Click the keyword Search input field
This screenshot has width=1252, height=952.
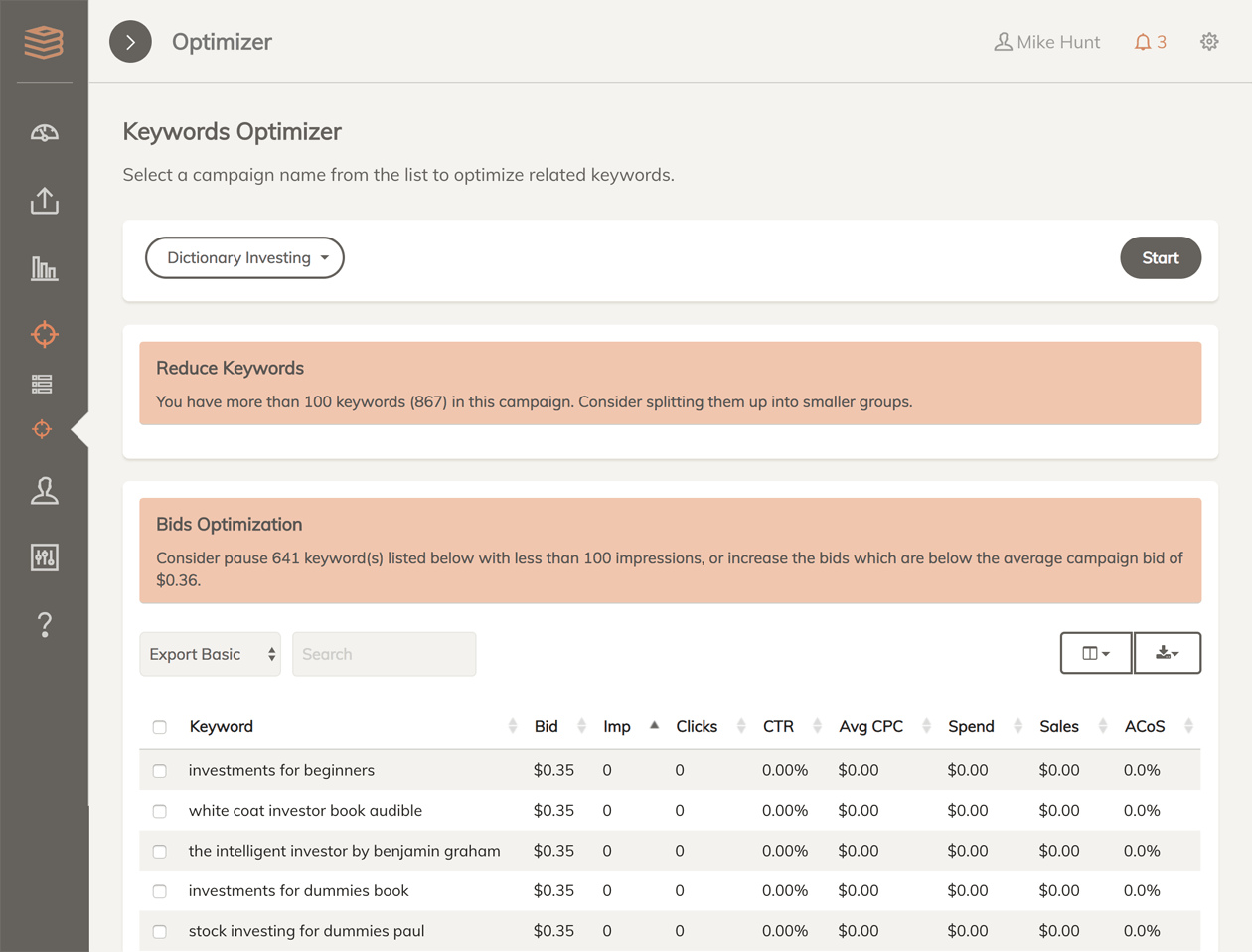pyautogui.click(x=384, y=654)
